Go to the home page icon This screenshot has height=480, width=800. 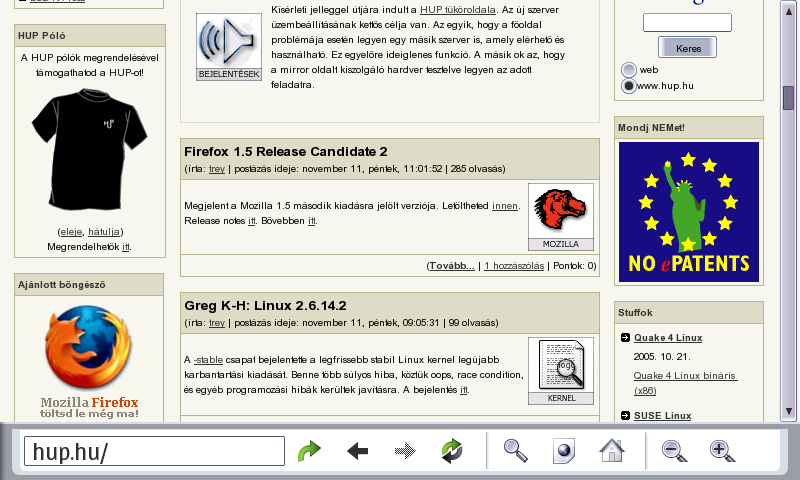coord(612,451)
